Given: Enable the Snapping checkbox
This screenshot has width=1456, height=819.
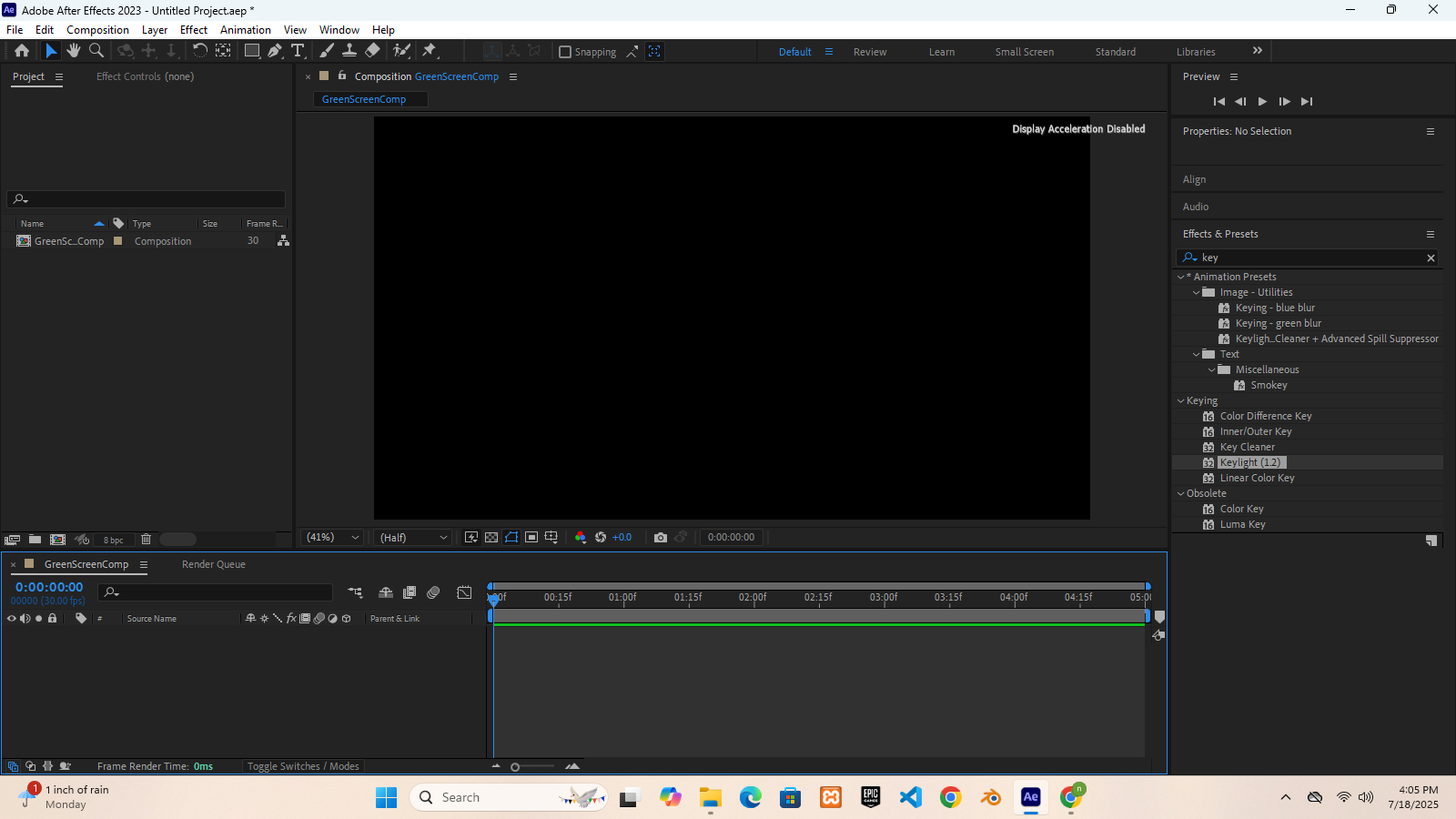Looking at the screenshot, I should [565, 52].
